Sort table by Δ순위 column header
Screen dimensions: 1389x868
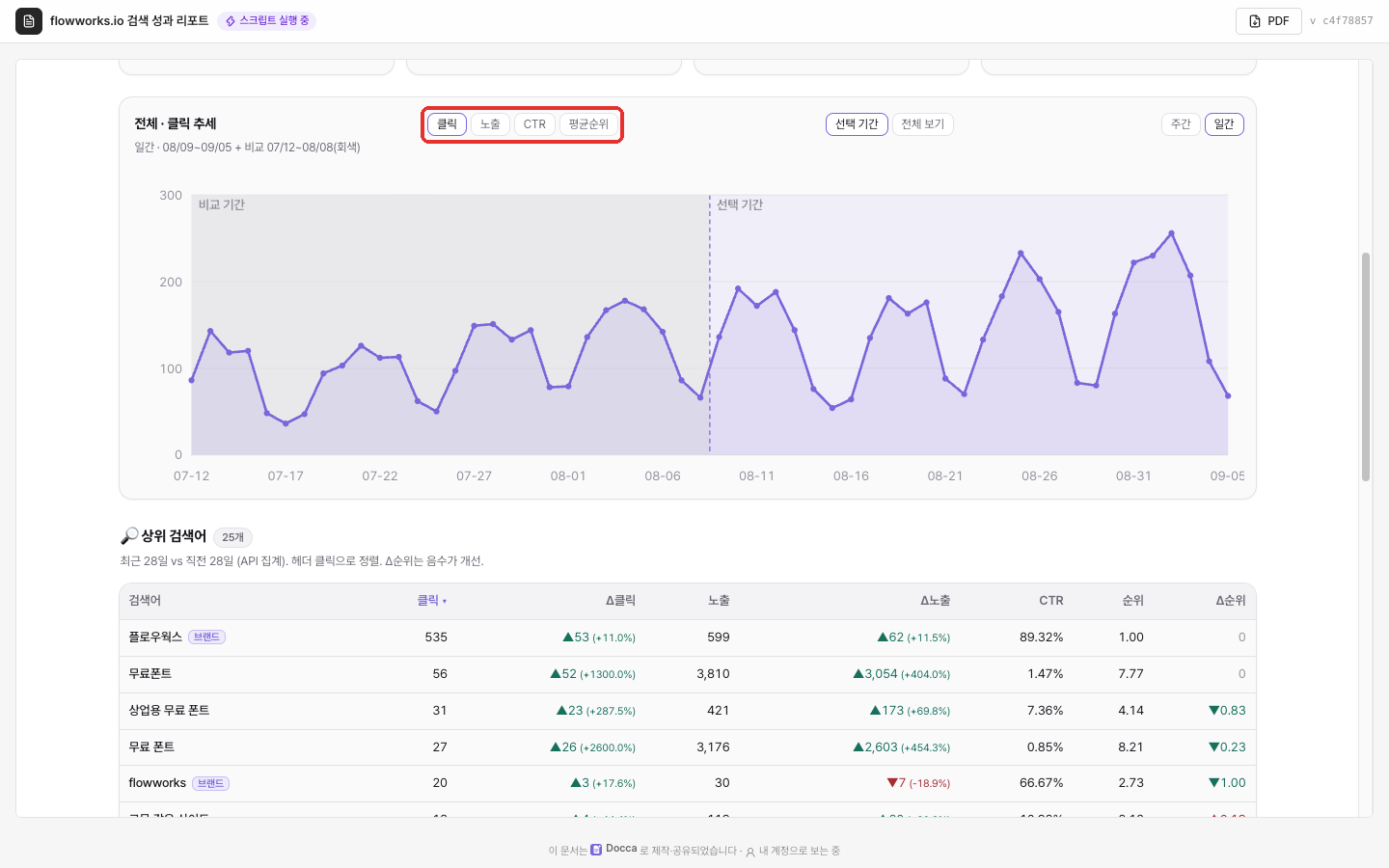tap(1231, 601)
